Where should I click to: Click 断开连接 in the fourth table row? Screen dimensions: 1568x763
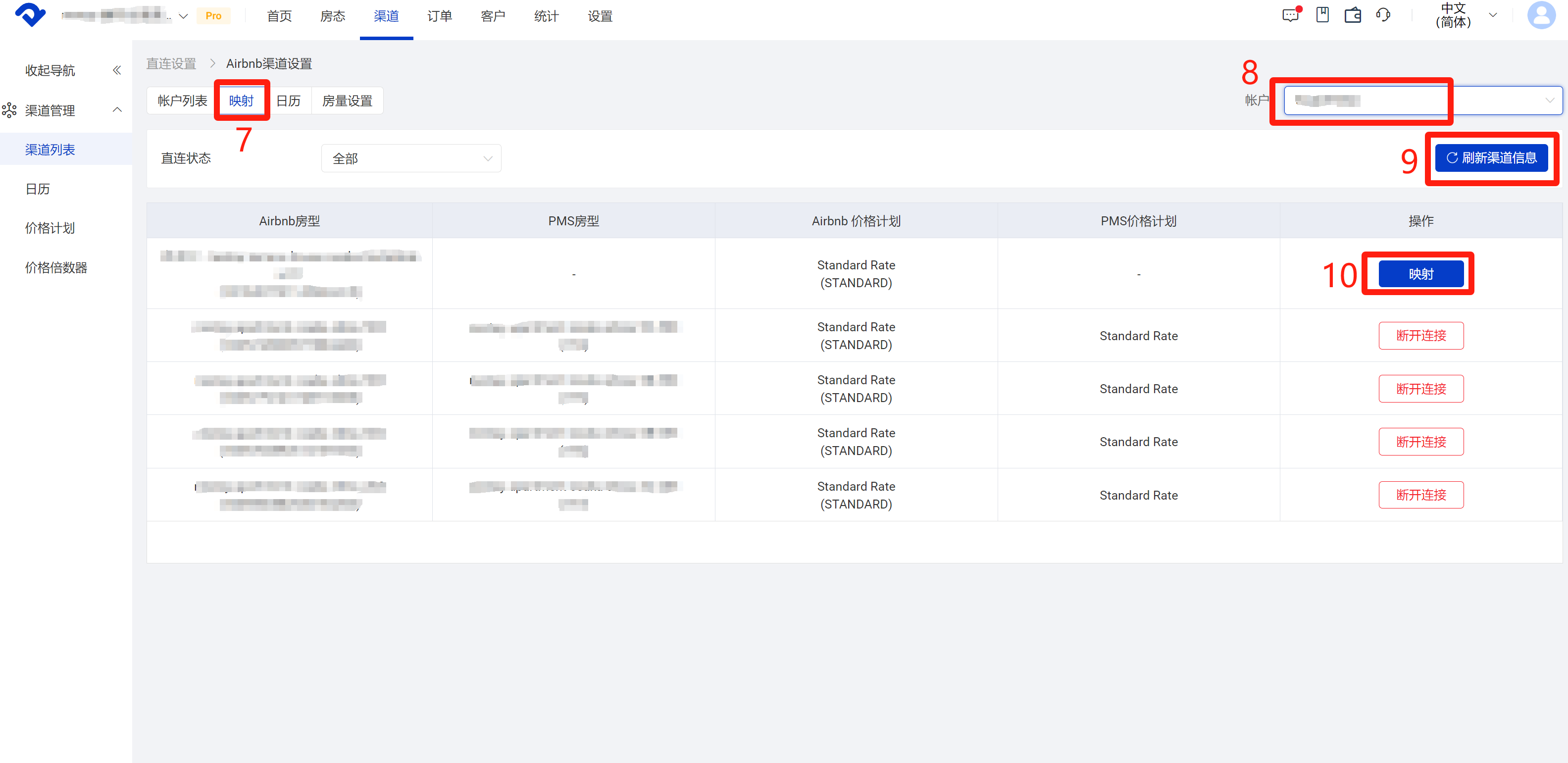point(1420,442)
